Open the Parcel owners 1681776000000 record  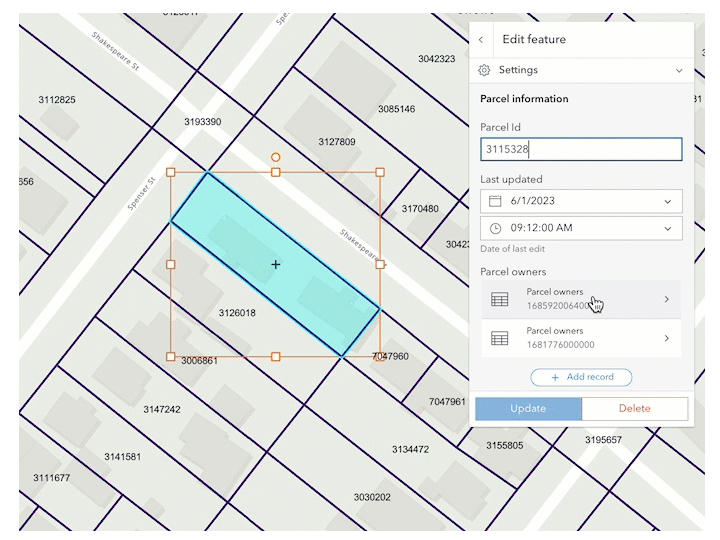581,338
